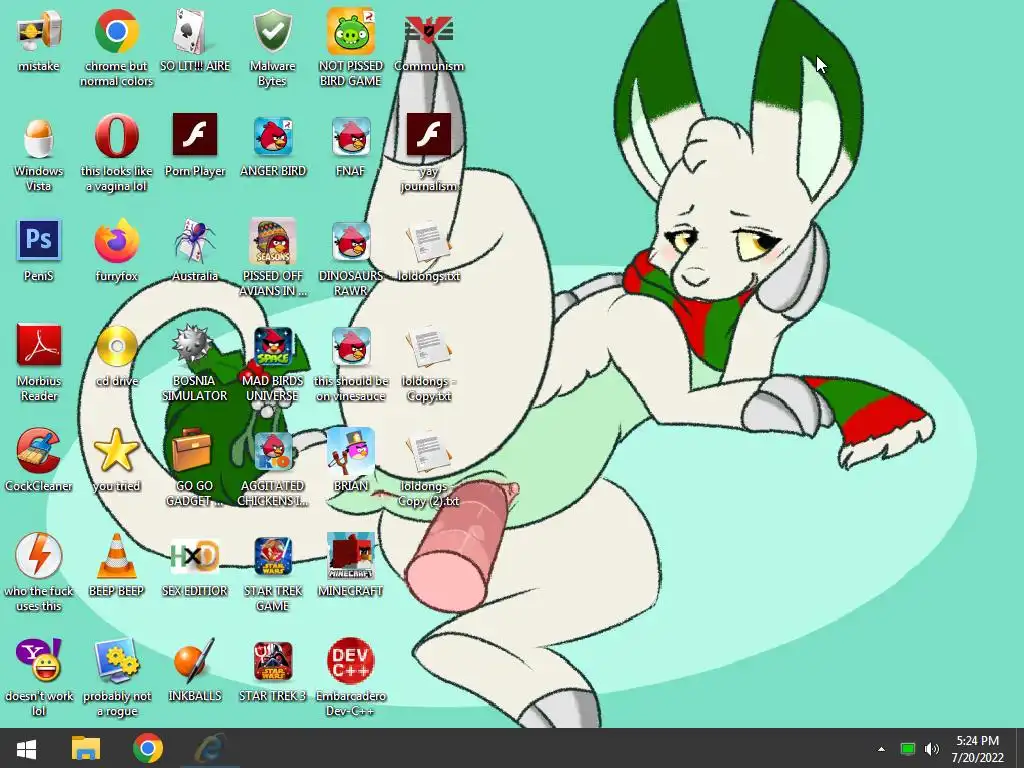Open the volume speaker tray icon

932,749
